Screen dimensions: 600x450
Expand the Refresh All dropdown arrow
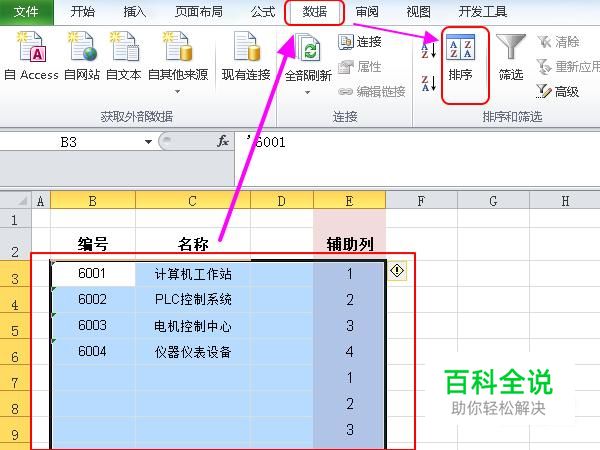[x=307, y=92]
